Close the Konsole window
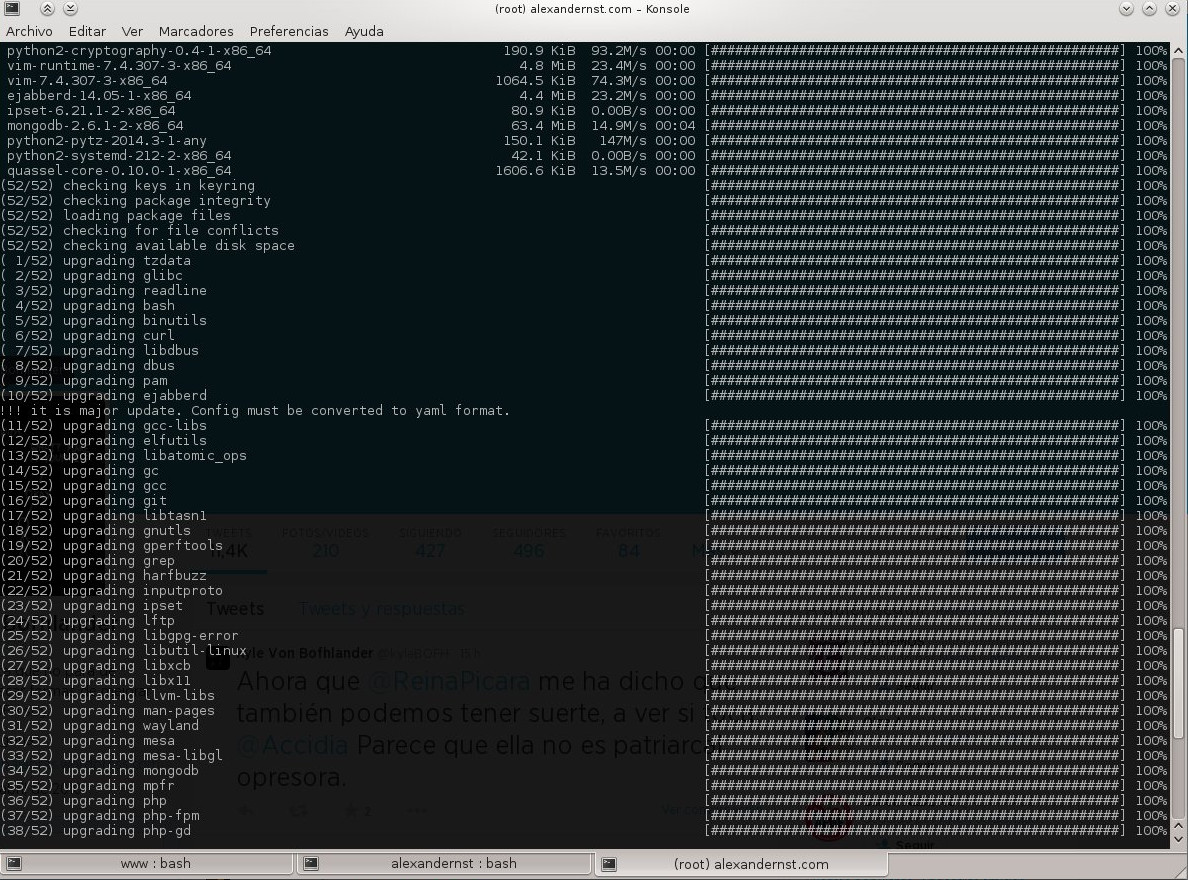The image size is (1188, 880). [1173, 8]
